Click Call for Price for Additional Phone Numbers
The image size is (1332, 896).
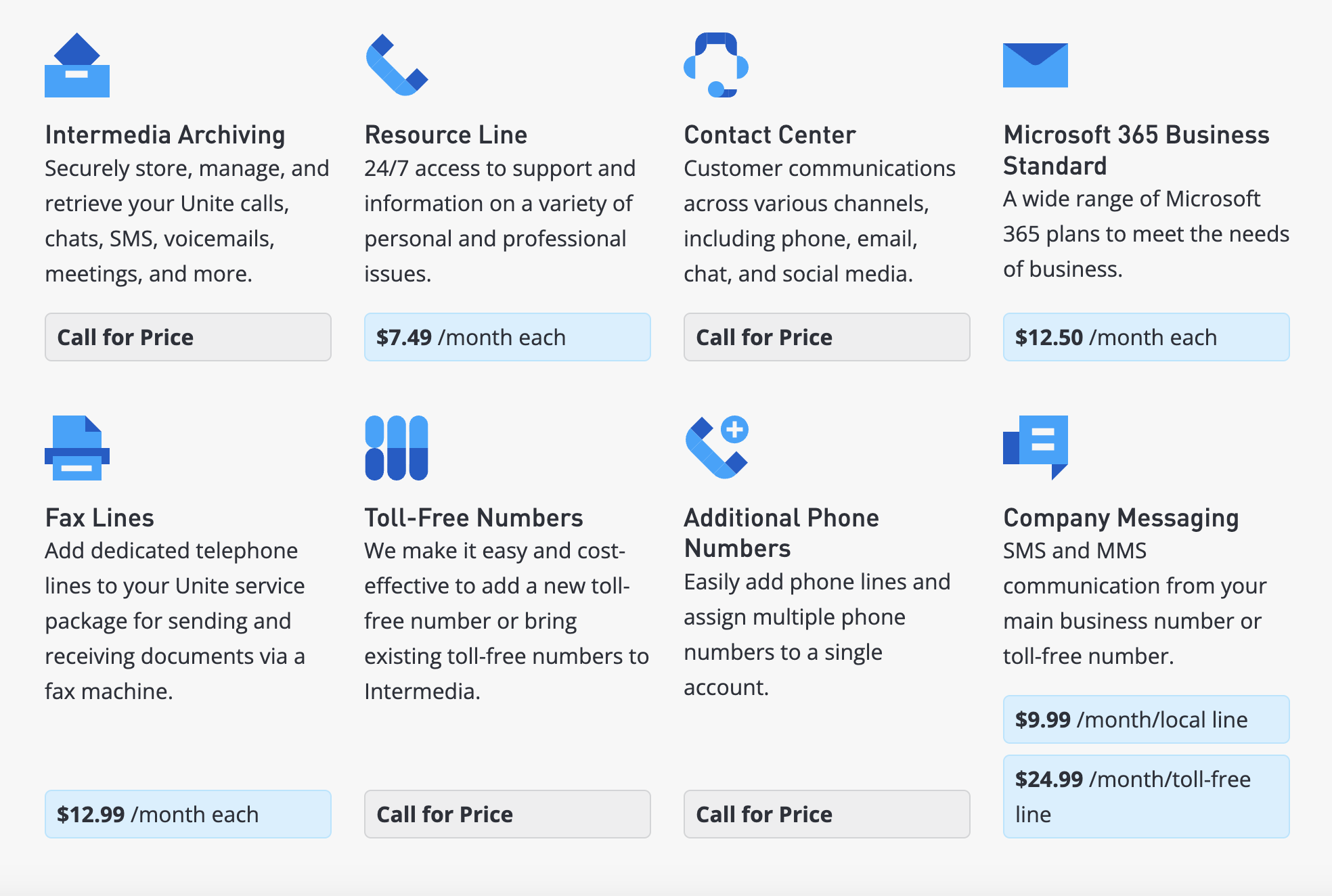(826, 814)
